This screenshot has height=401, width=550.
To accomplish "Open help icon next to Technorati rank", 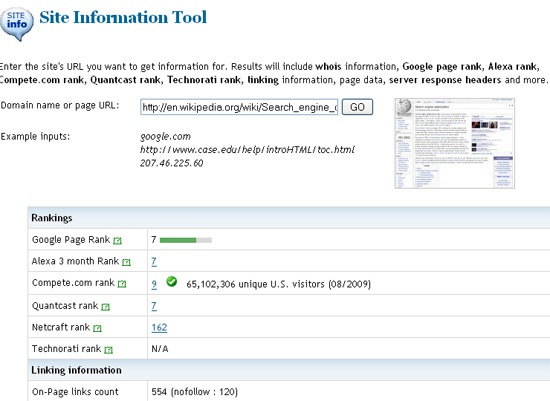I will click(x=109, y=350).
